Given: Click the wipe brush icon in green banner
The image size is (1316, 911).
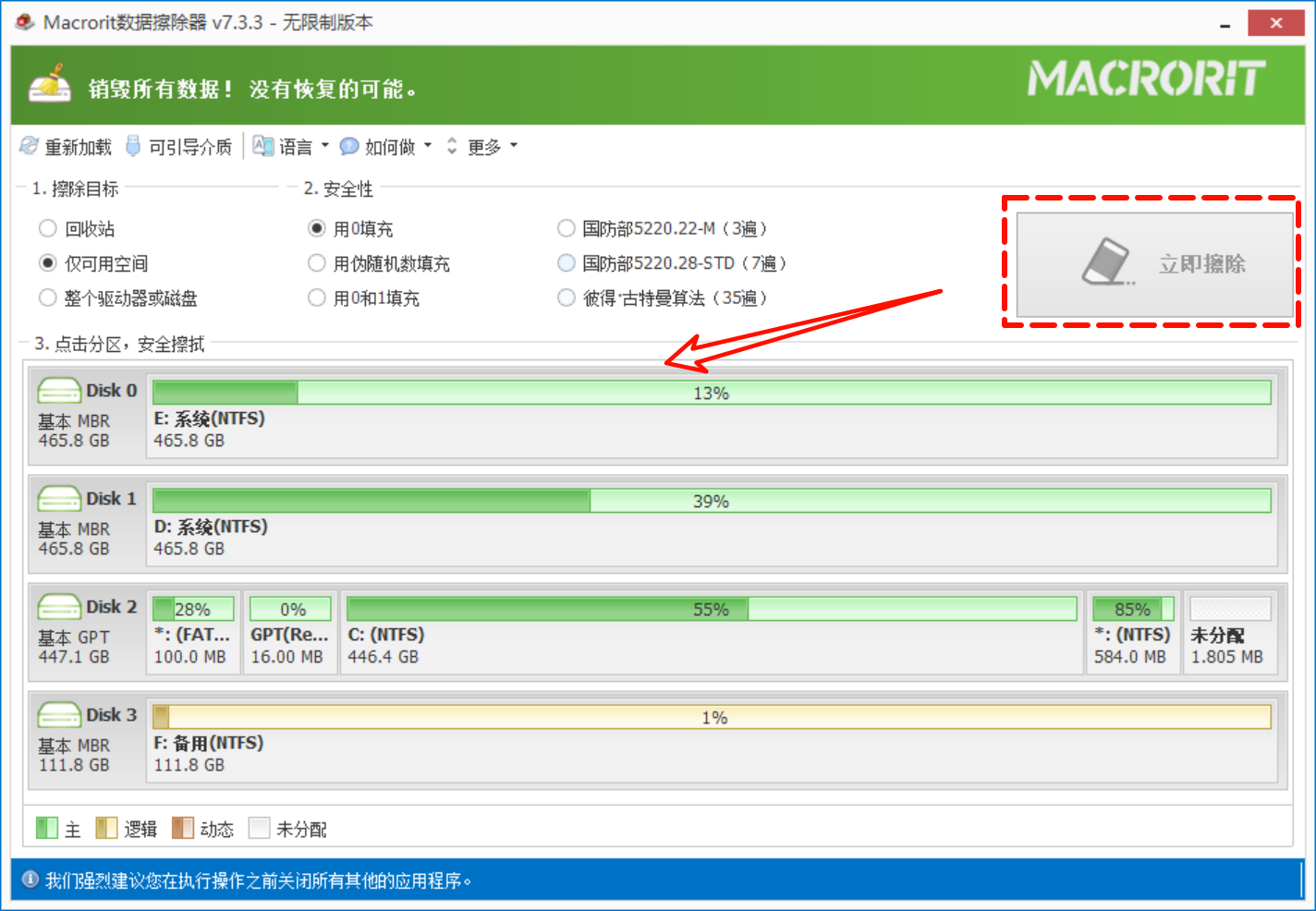Looking at the screenshot, I should coord(50,83).
